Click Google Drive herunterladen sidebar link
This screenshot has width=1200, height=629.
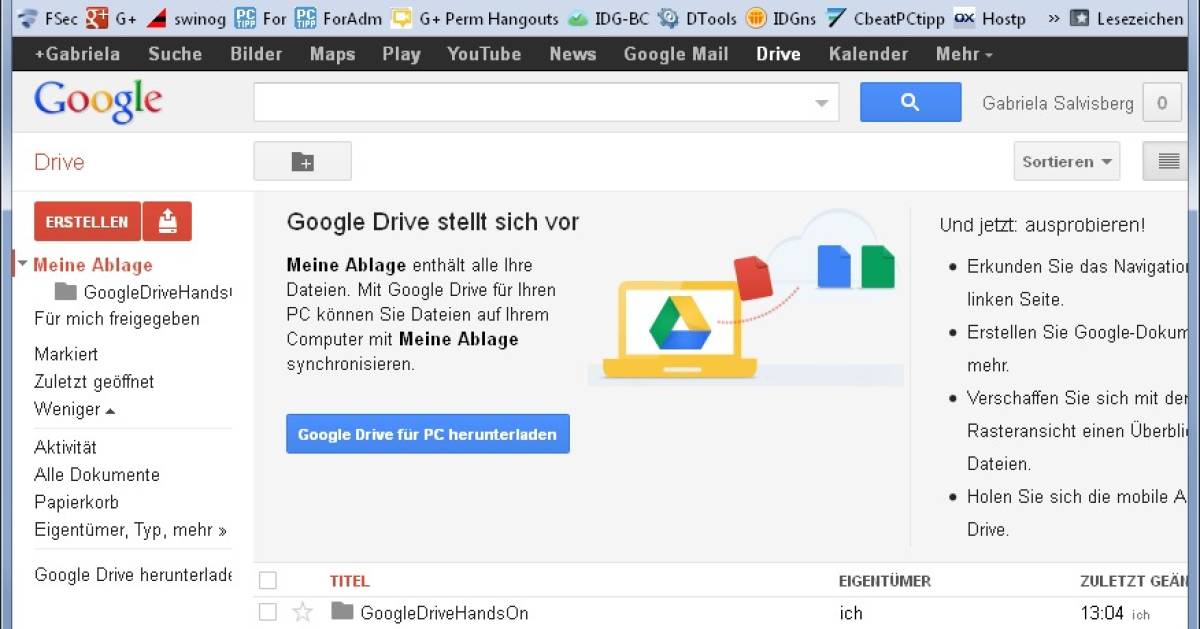click(x=132, y=575)
